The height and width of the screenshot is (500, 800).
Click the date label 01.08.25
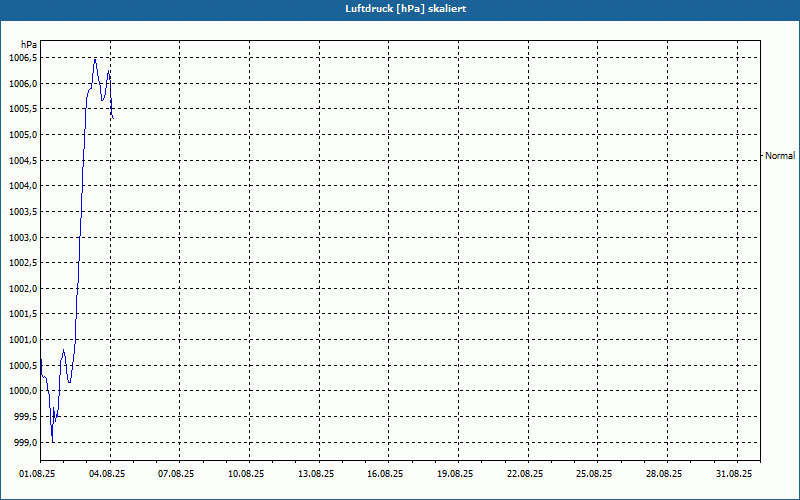[37, 474]
